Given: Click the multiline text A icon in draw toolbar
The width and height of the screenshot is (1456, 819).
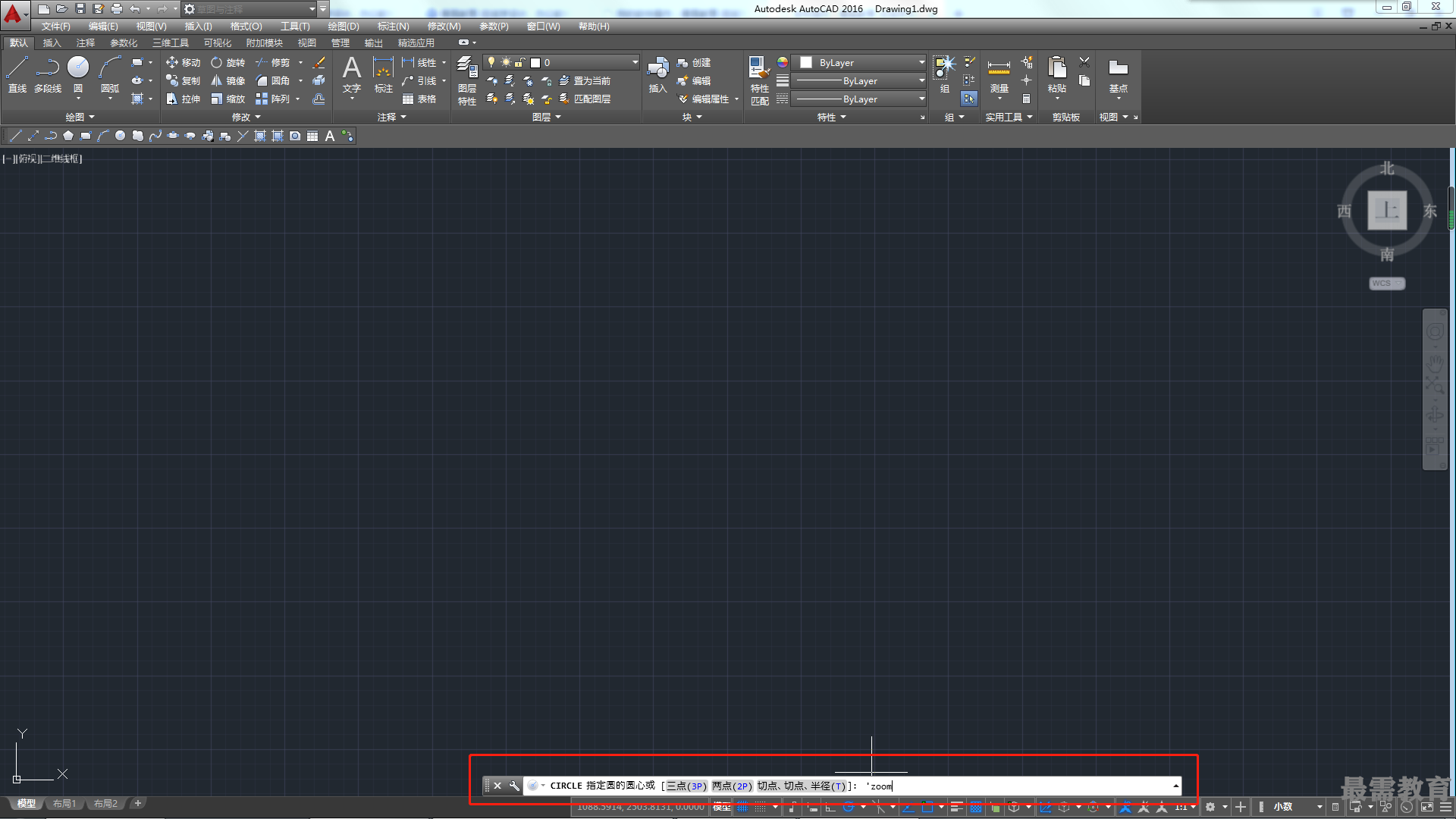Looking at the screenshot, I should [x=330, y=136].
